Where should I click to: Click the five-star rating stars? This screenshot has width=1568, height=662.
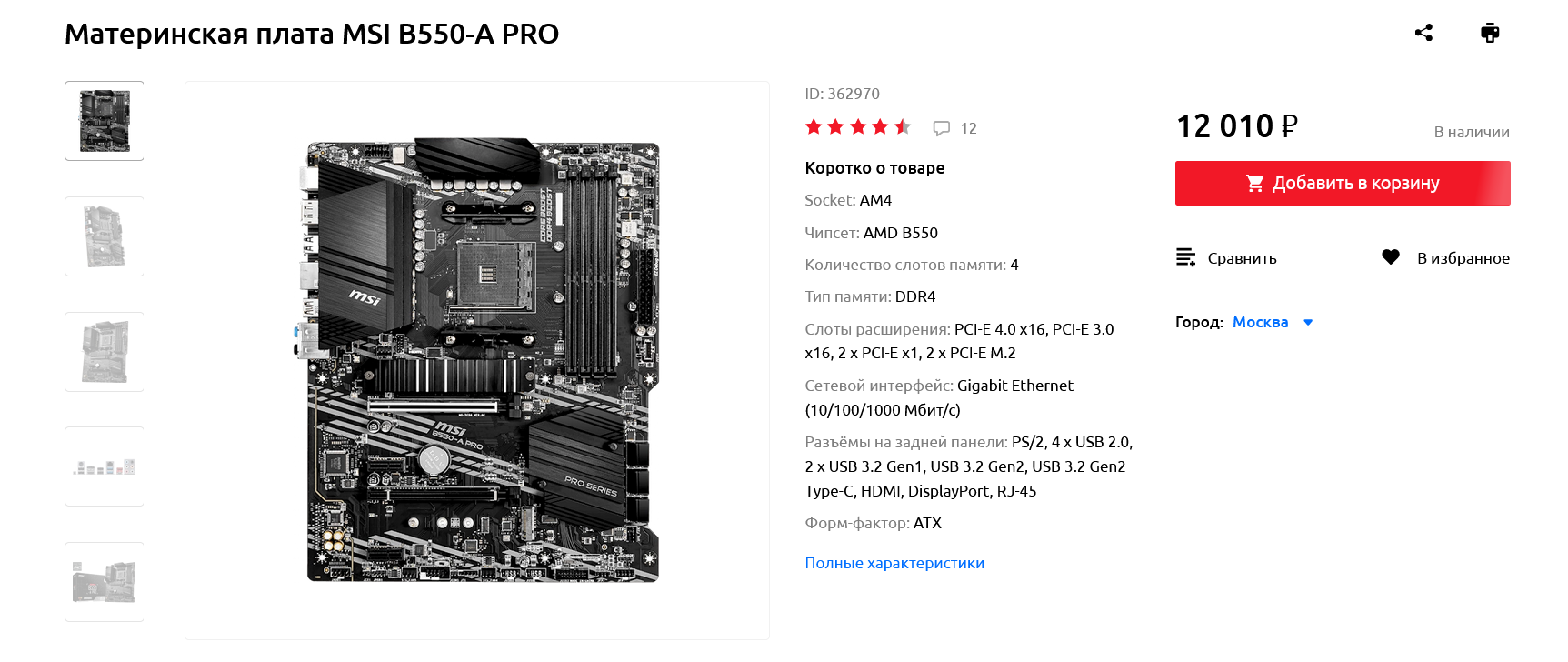click(x=857, y=127)
